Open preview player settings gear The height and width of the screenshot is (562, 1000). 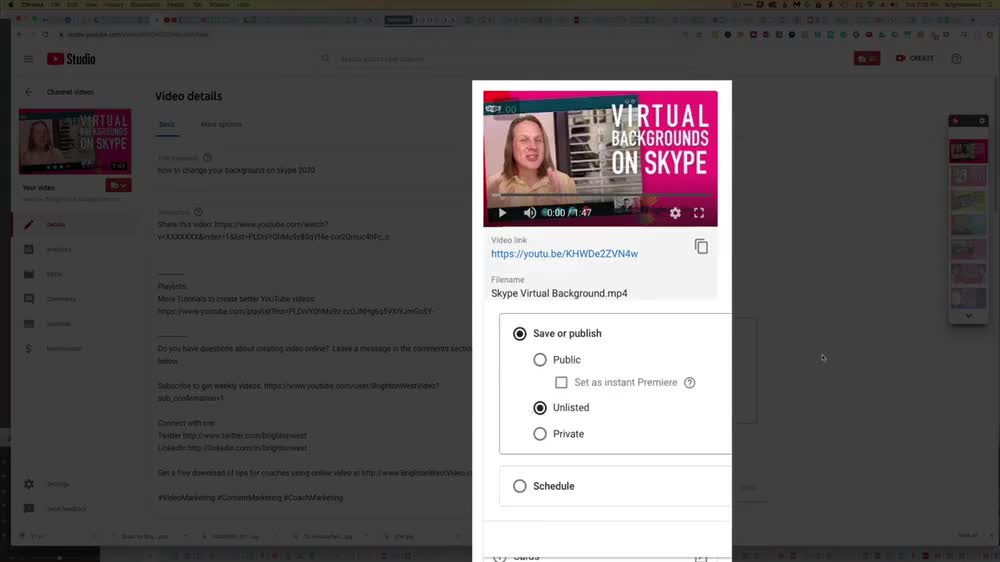click(x=675, y=213)
